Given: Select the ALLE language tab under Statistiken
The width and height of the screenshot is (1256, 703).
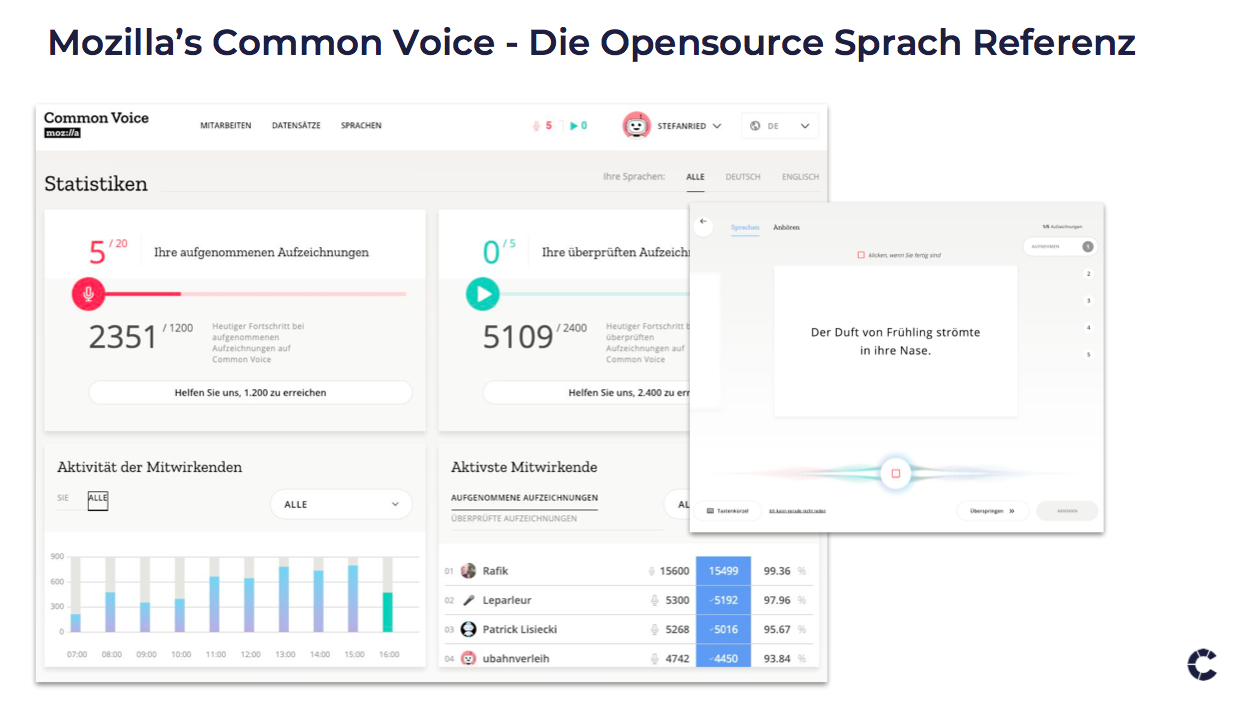Looking at the screenshot, I should coord(695,177).
